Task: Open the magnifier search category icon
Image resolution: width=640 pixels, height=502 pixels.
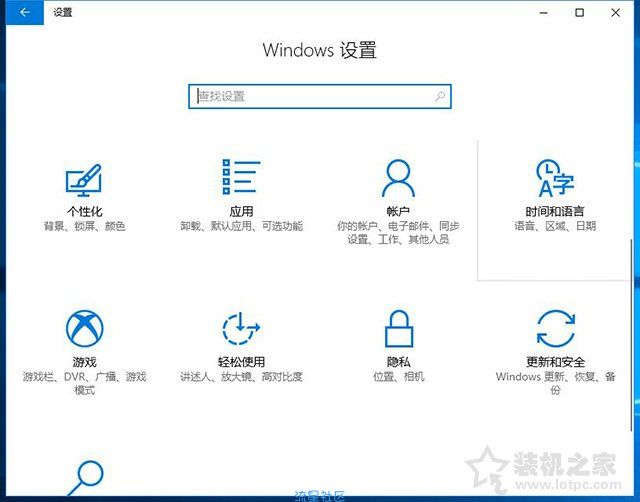Action: (86, 478)
